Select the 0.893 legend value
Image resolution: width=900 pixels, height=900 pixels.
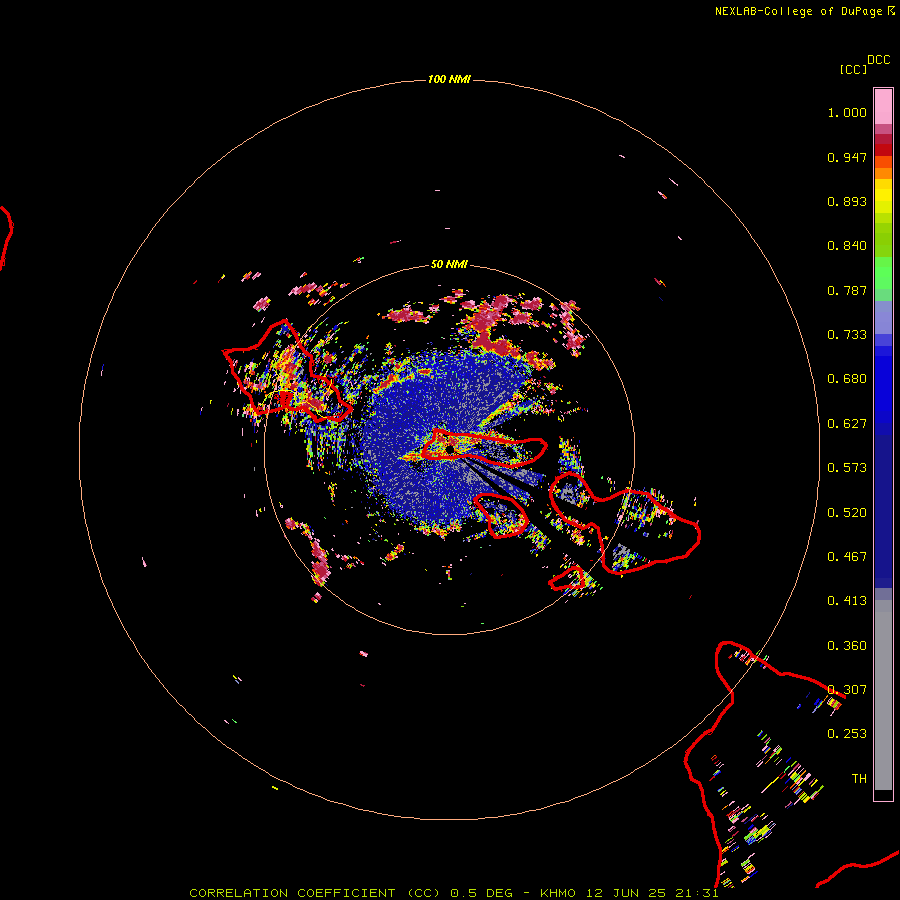(x=847, y=201)
